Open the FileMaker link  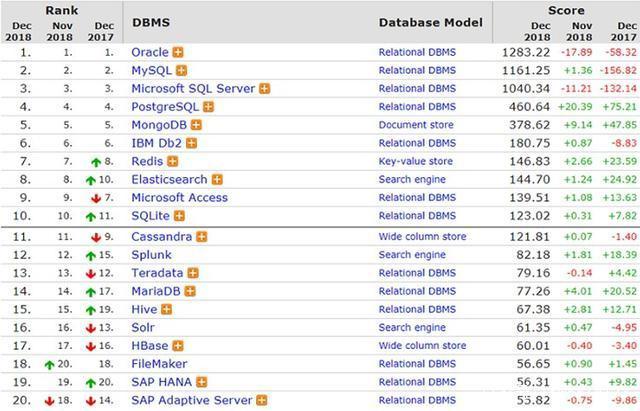tap(159, 364)
